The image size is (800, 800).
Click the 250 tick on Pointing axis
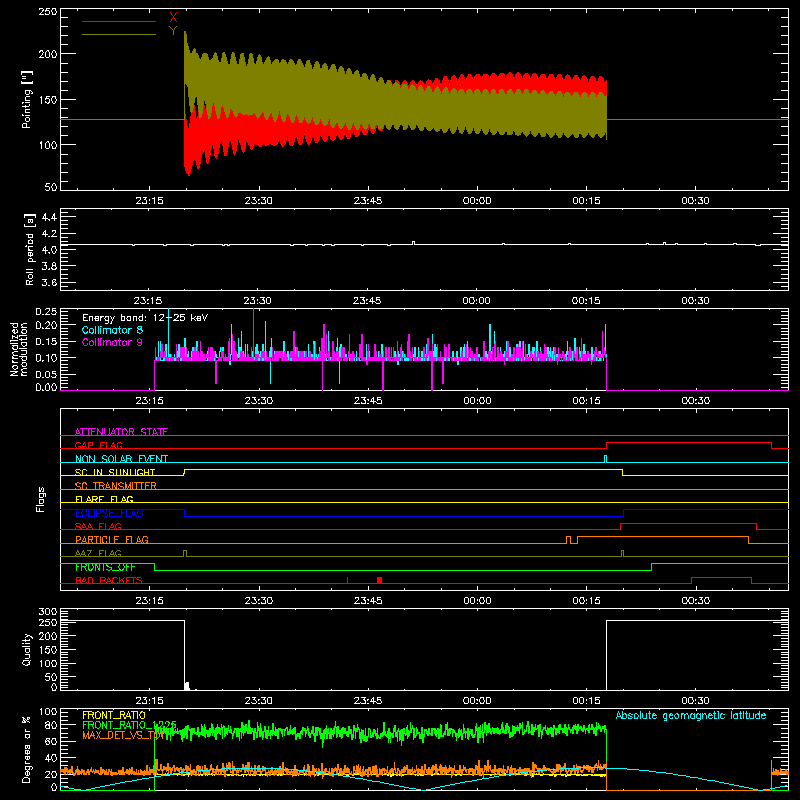[48, 12]
